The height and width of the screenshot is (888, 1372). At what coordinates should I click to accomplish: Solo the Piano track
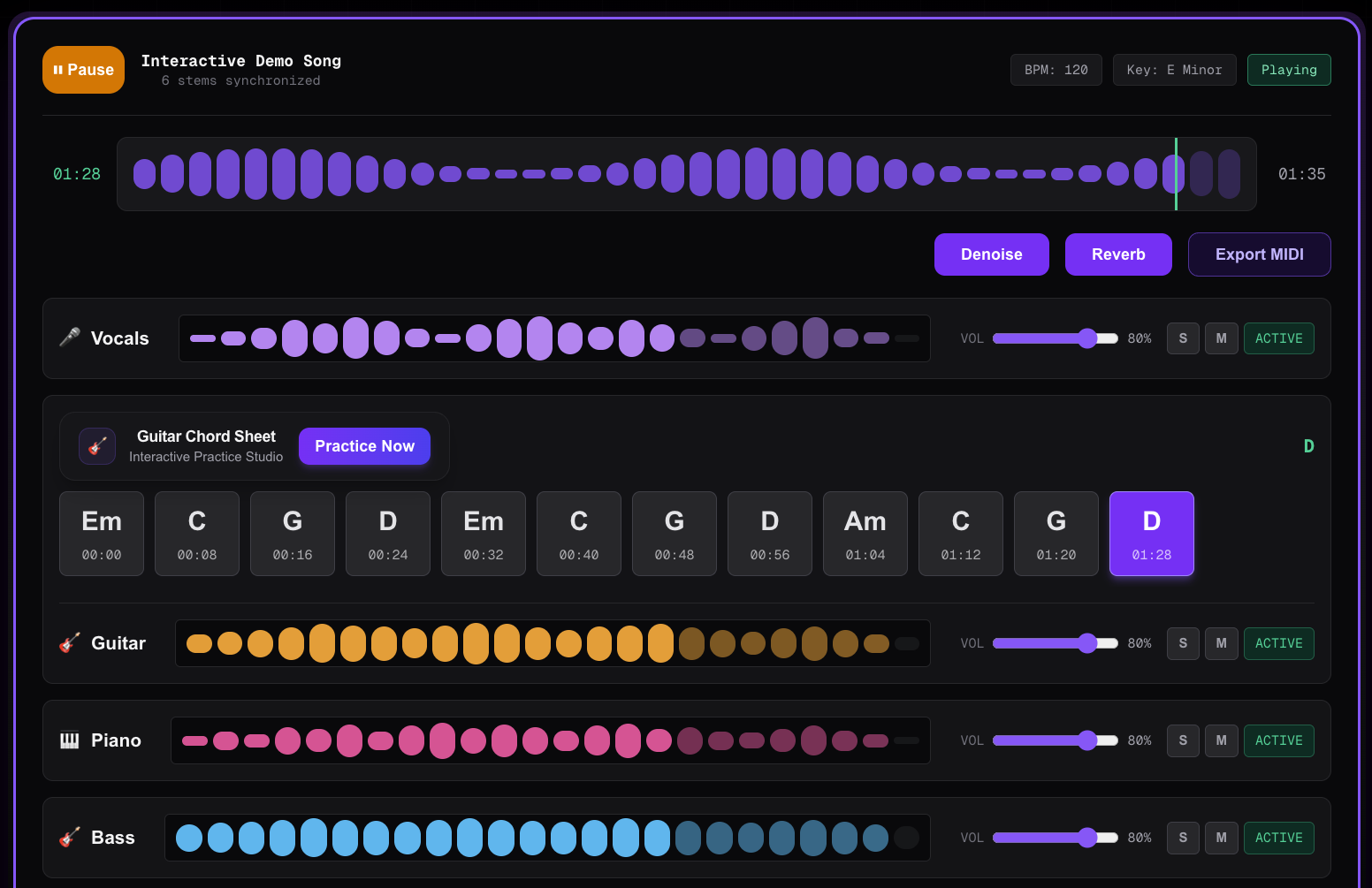[1183, 740]
